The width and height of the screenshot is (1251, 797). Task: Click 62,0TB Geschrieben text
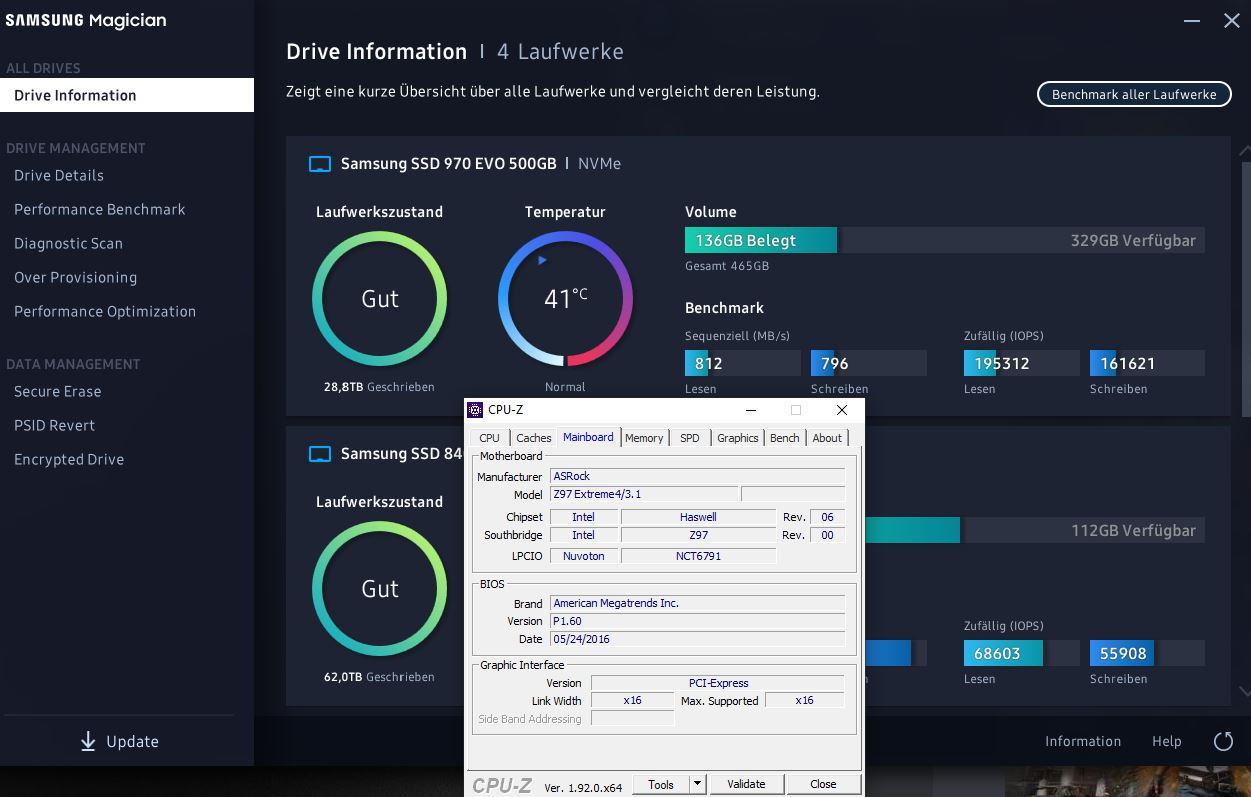tap(379, 676)
